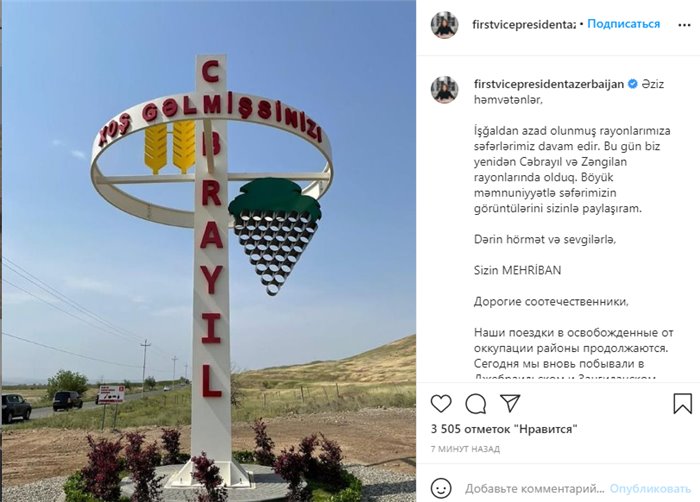Screen dimensions: 700x502
Task: Click the Cəbrayıl welcome sign photo
Action: pyautogui.click(x=209, y=251)
